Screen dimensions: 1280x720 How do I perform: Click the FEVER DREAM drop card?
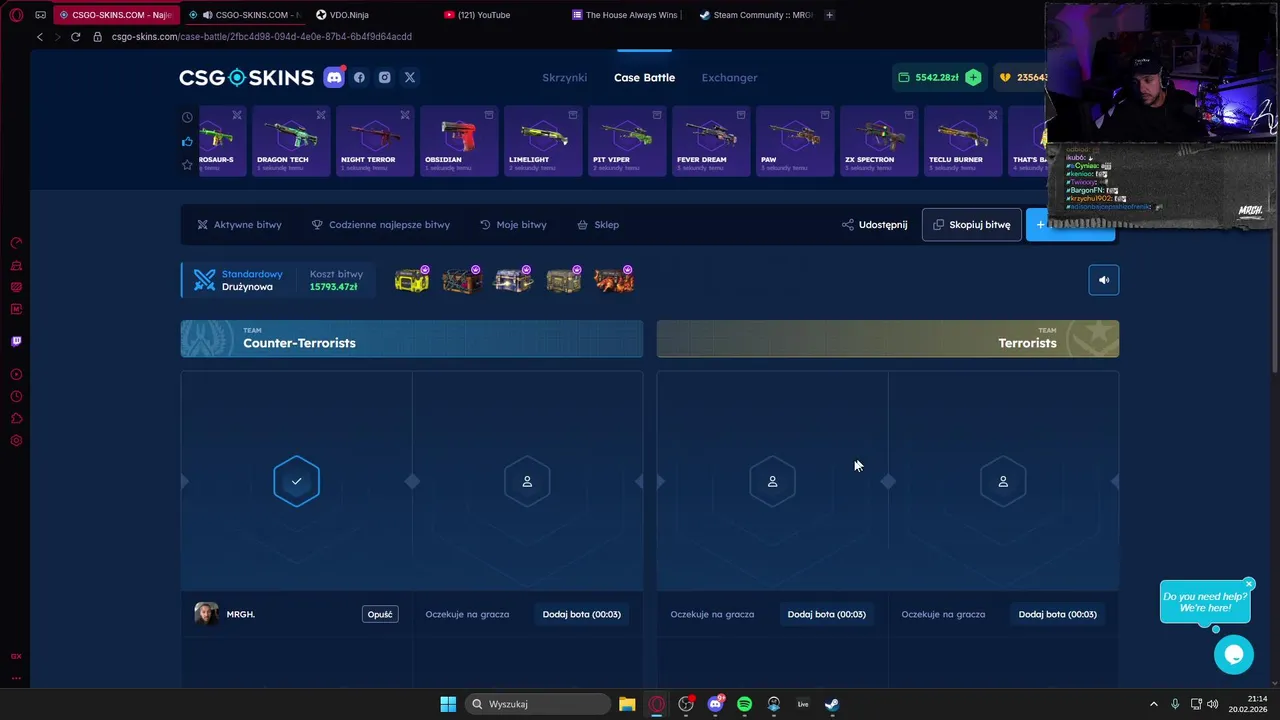pyautogui.click(x=711, y=141)
